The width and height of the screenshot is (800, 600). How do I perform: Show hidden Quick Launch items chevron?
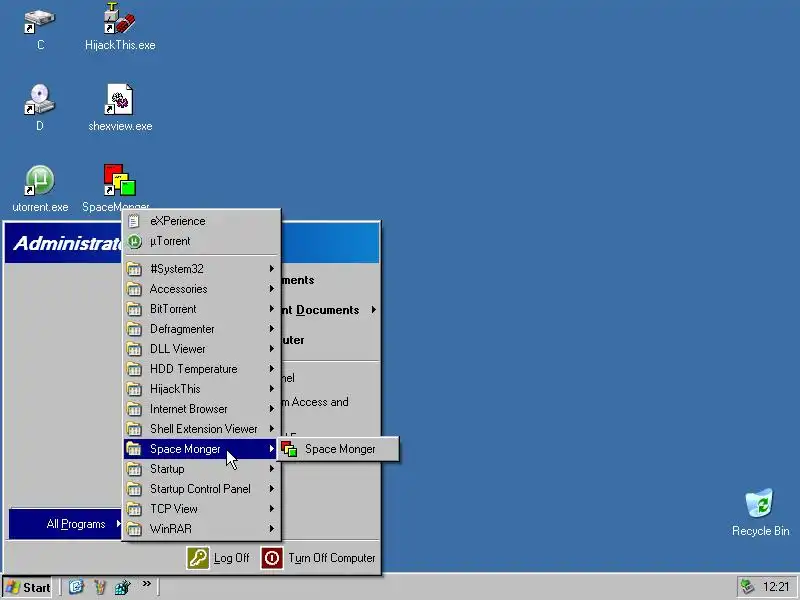(x=146, y=583)
